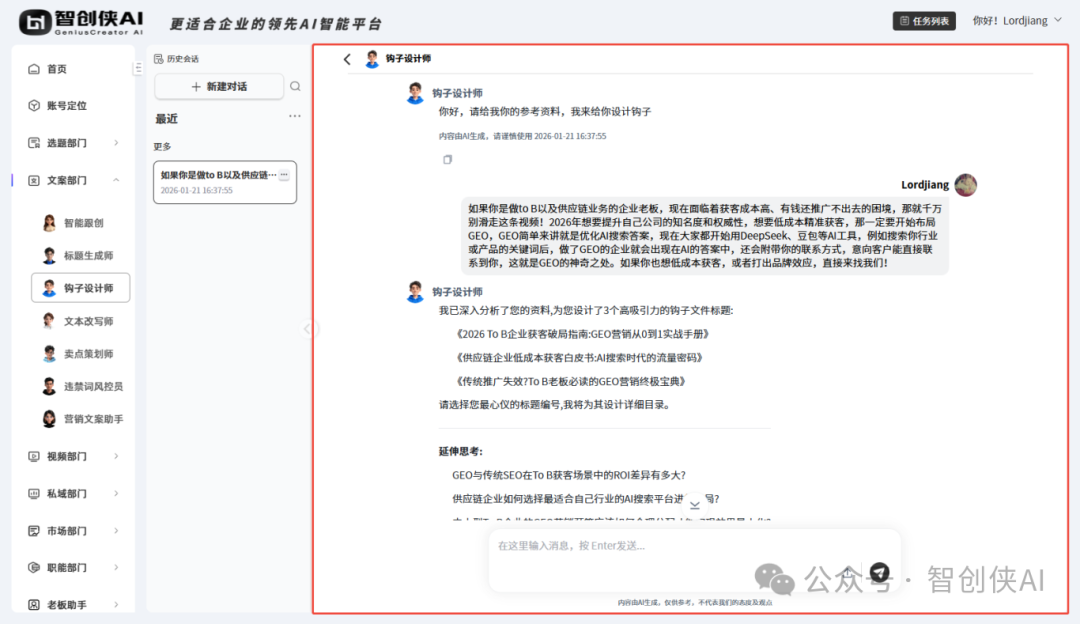This screenshot has width=1080, height=624.
Task: Expand the 职能部门 section
Action: point(72,568)
